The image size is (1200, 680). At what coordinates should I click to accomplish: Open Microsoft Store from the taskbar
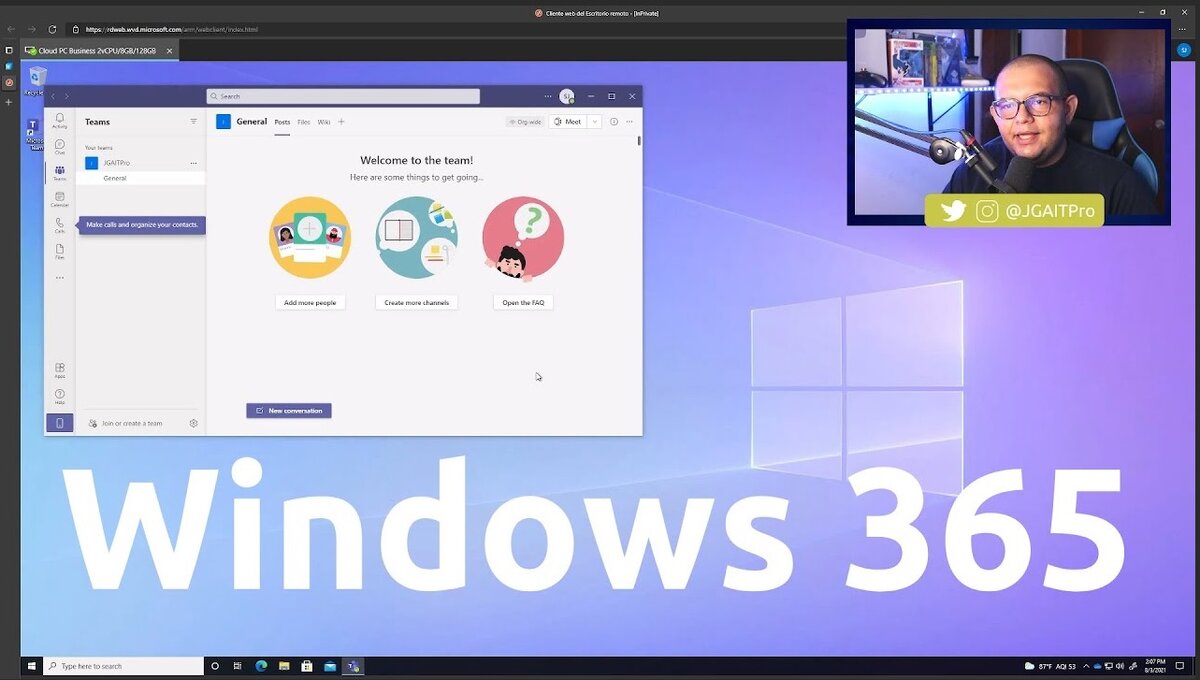(307, 666)
